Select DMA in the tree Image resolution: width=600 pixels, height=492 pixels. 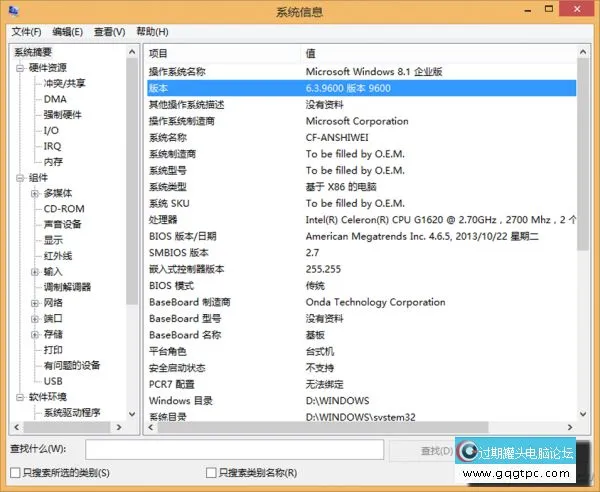pyautogui.click(x=55, y=99)
